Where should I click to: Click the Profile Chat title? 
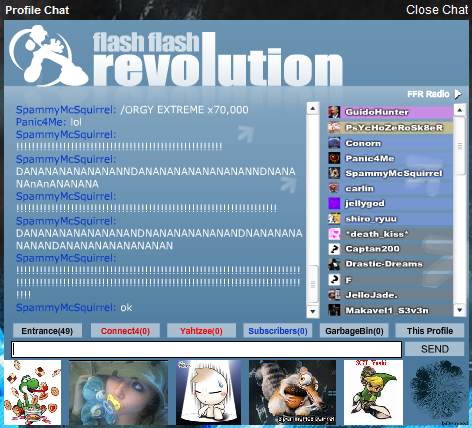pyautogui.click(x=37, y=10)
